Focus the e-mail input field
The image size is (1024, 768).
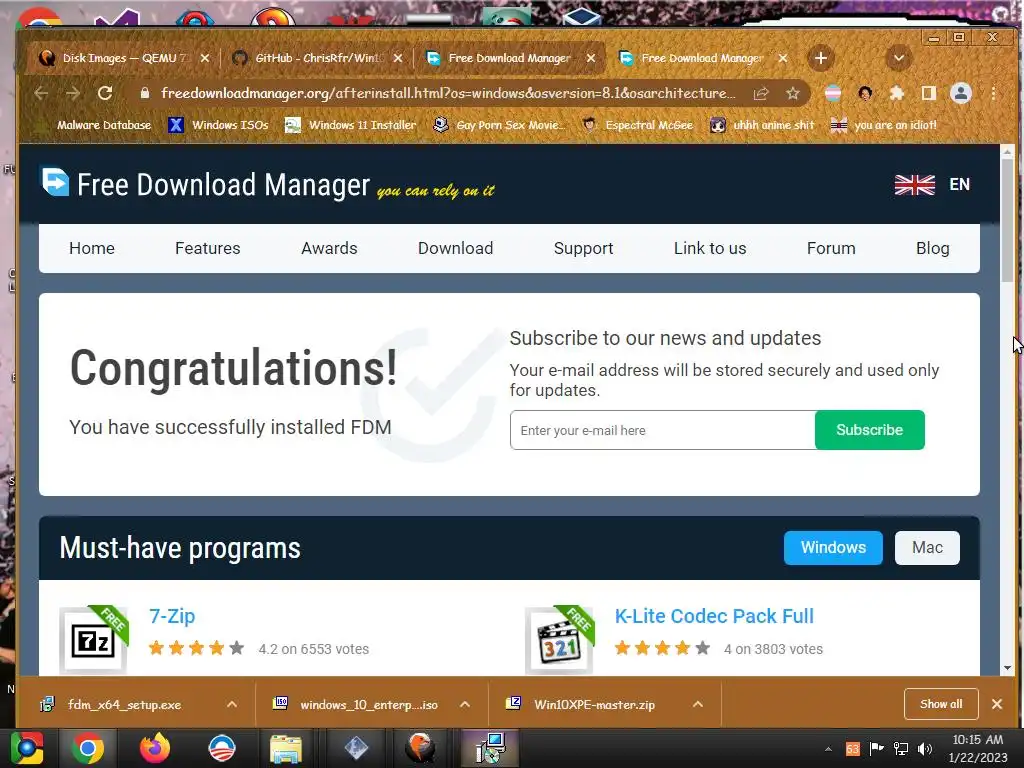(663, 430)
